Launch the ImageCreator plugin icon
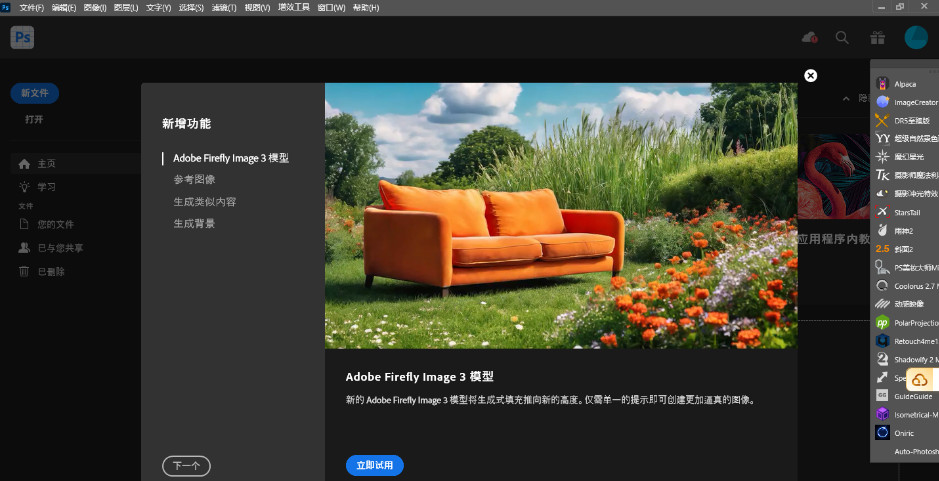 point(882,102)
